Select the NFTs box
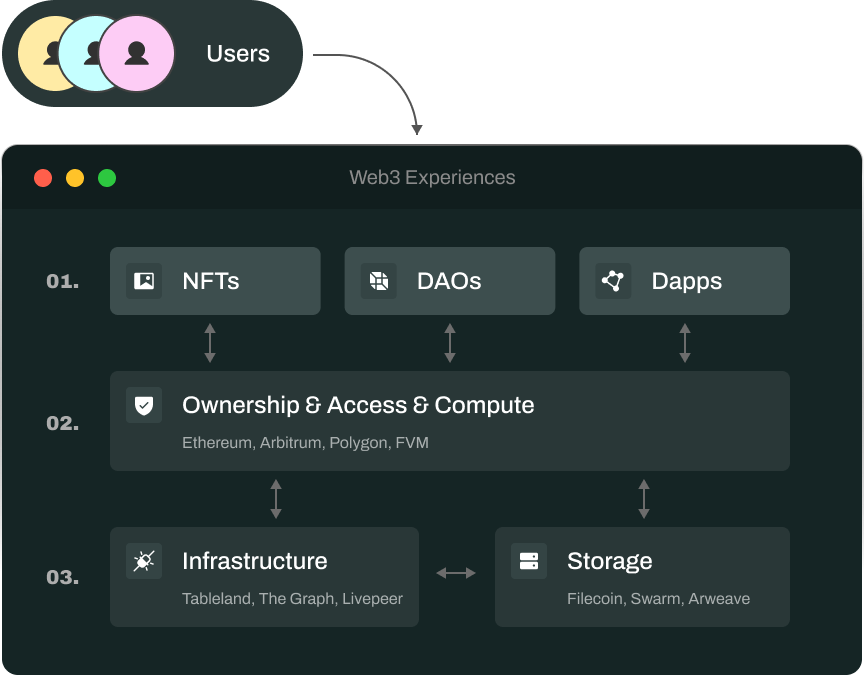The height and width of the screenshot is (677, 864). (215, 281)
